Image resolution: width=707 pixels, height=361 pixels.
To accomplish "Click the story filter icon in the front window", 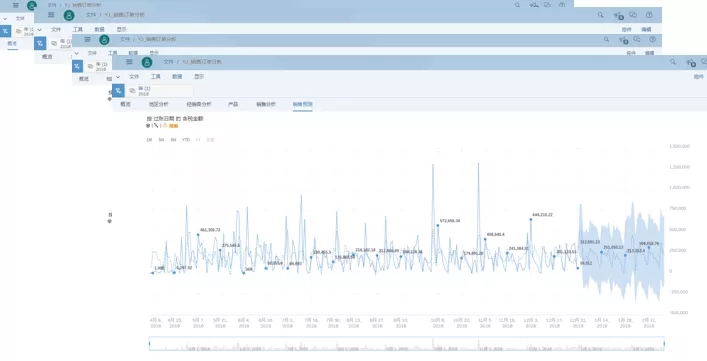I will [x=118, y=91].
